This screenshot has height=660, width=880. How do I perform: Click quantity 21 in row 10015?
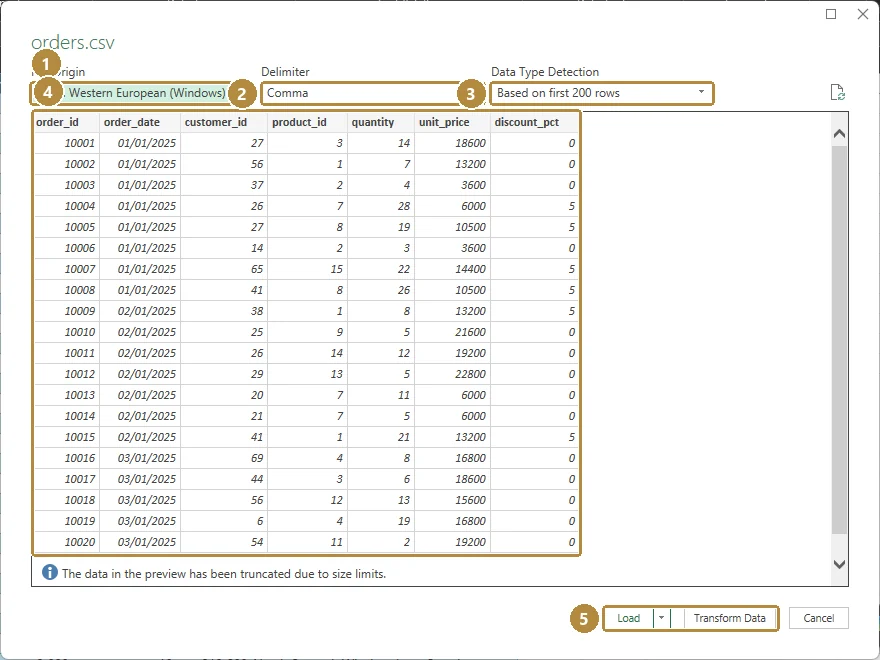[381, 437]
